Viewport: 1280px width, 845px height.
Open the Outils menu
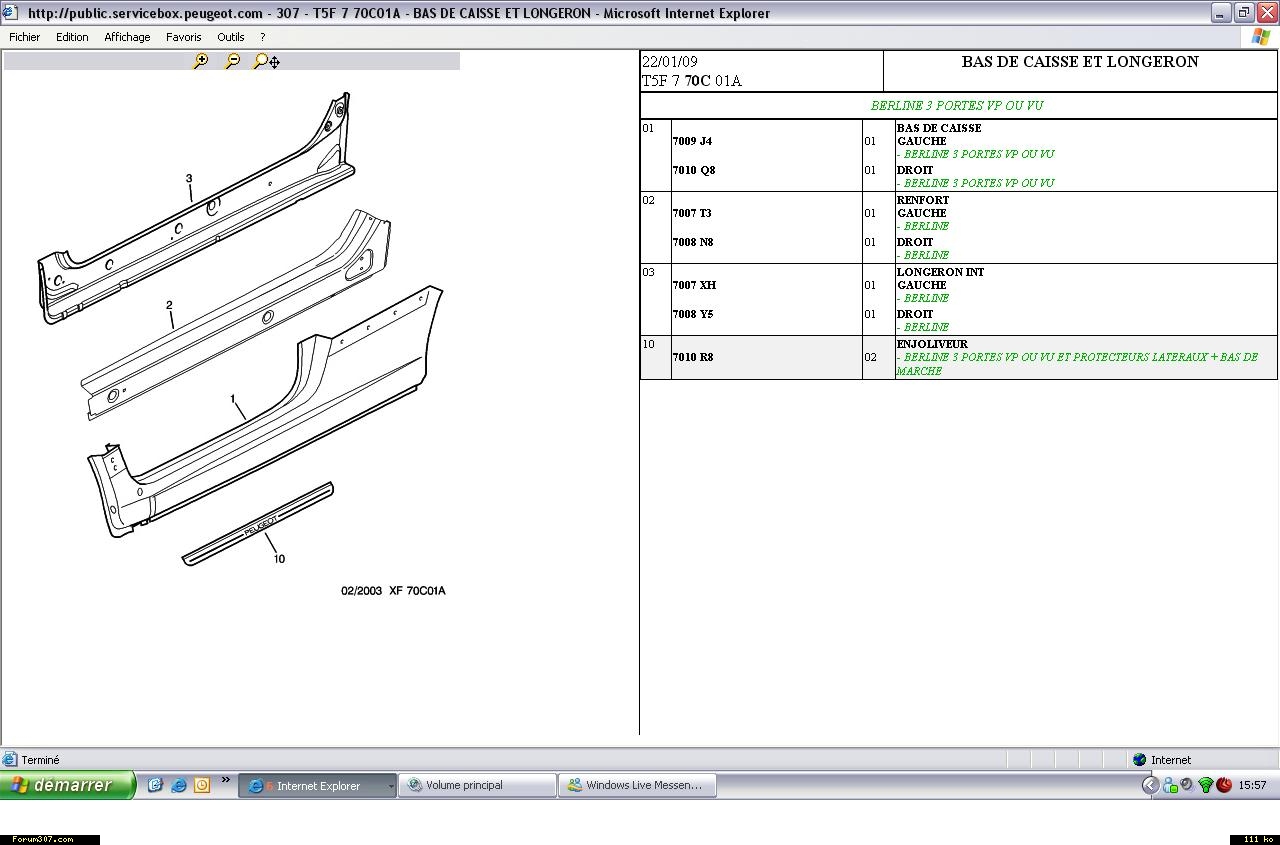(230, 37)
